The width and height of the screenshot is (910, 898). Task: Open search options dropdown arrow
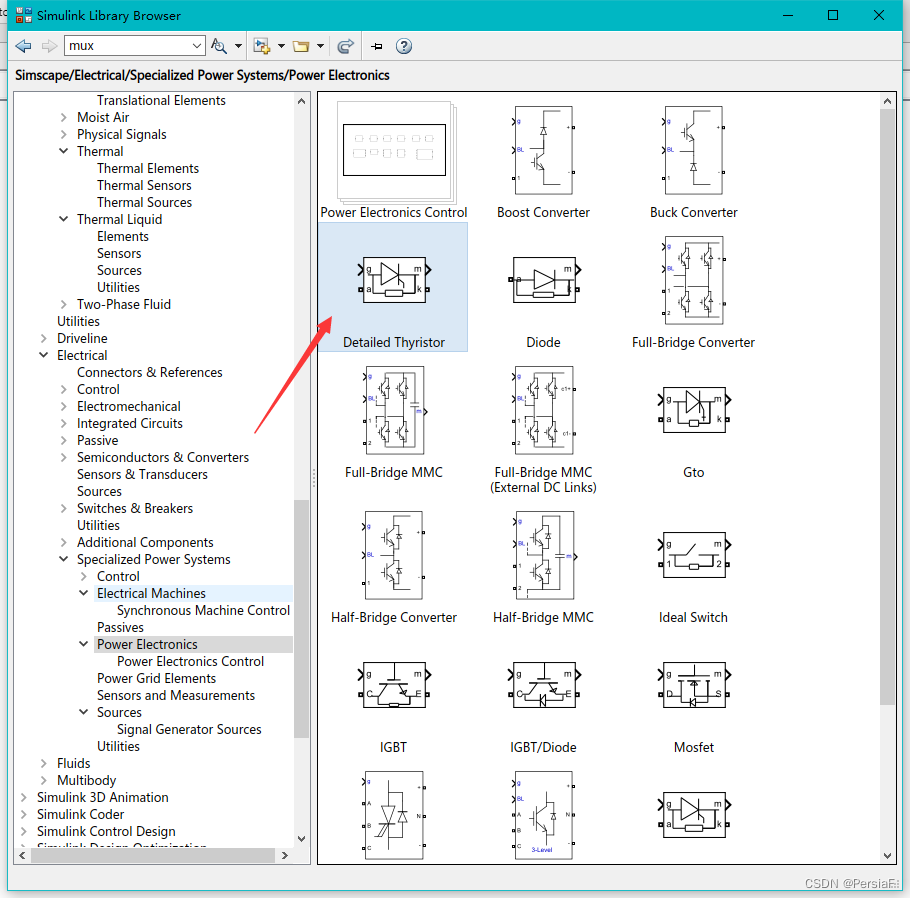coord(238,46)
